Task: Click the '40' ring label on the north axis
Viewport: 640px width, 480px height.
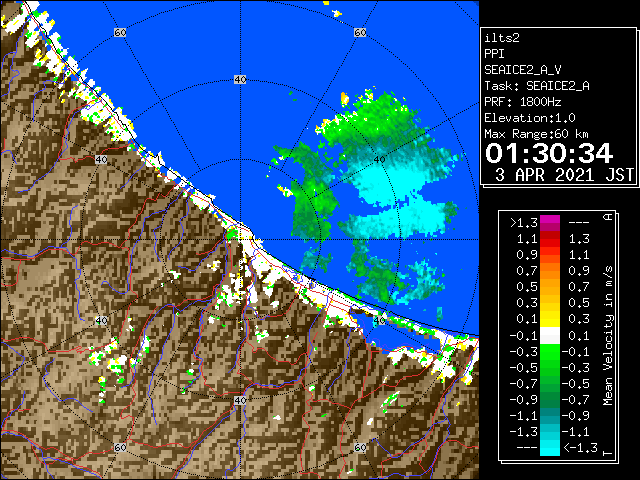Action: point(240,80)
